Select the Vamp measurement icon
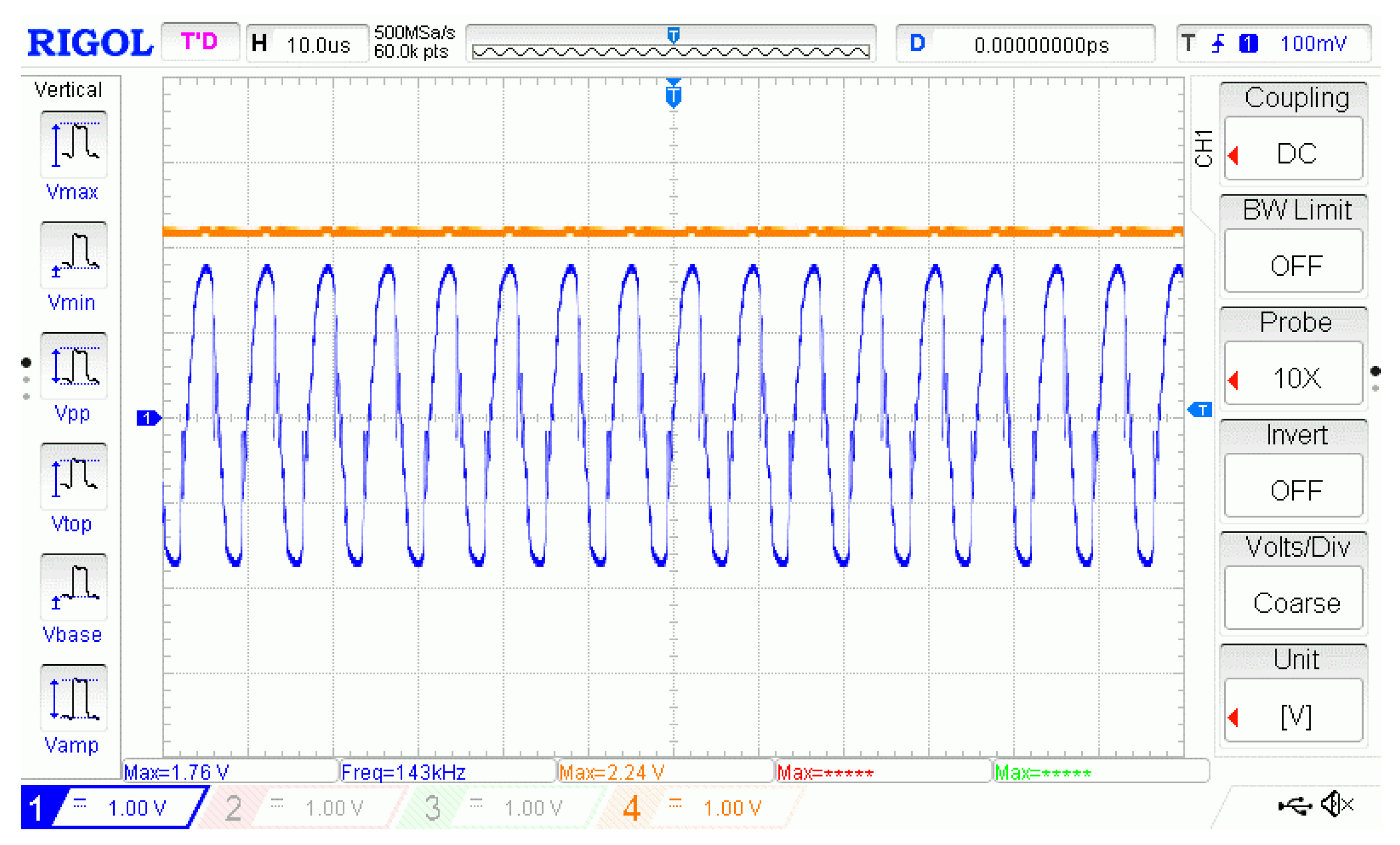Screen dimensions: 1400x845 pos(73,698)
